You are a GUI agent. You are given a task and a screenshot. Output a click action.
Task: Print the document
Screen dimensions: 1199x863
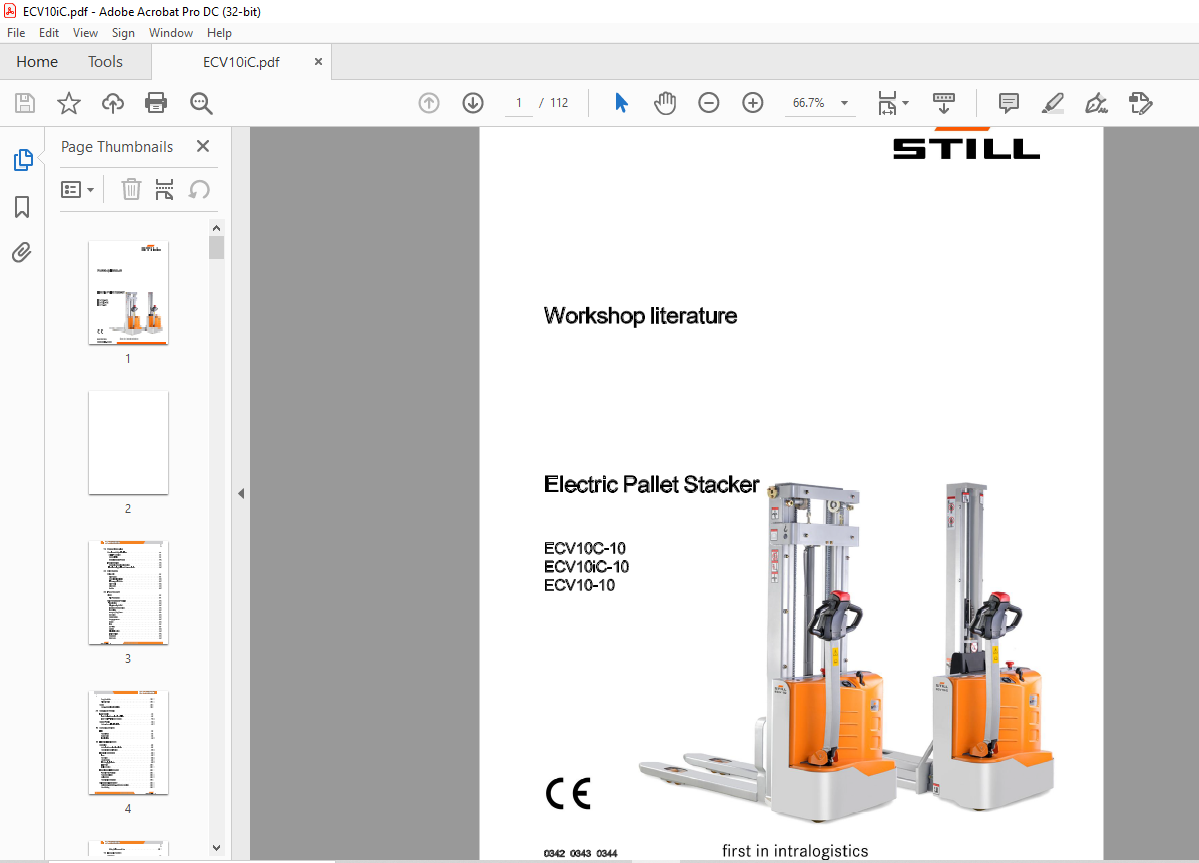[156, 103]
